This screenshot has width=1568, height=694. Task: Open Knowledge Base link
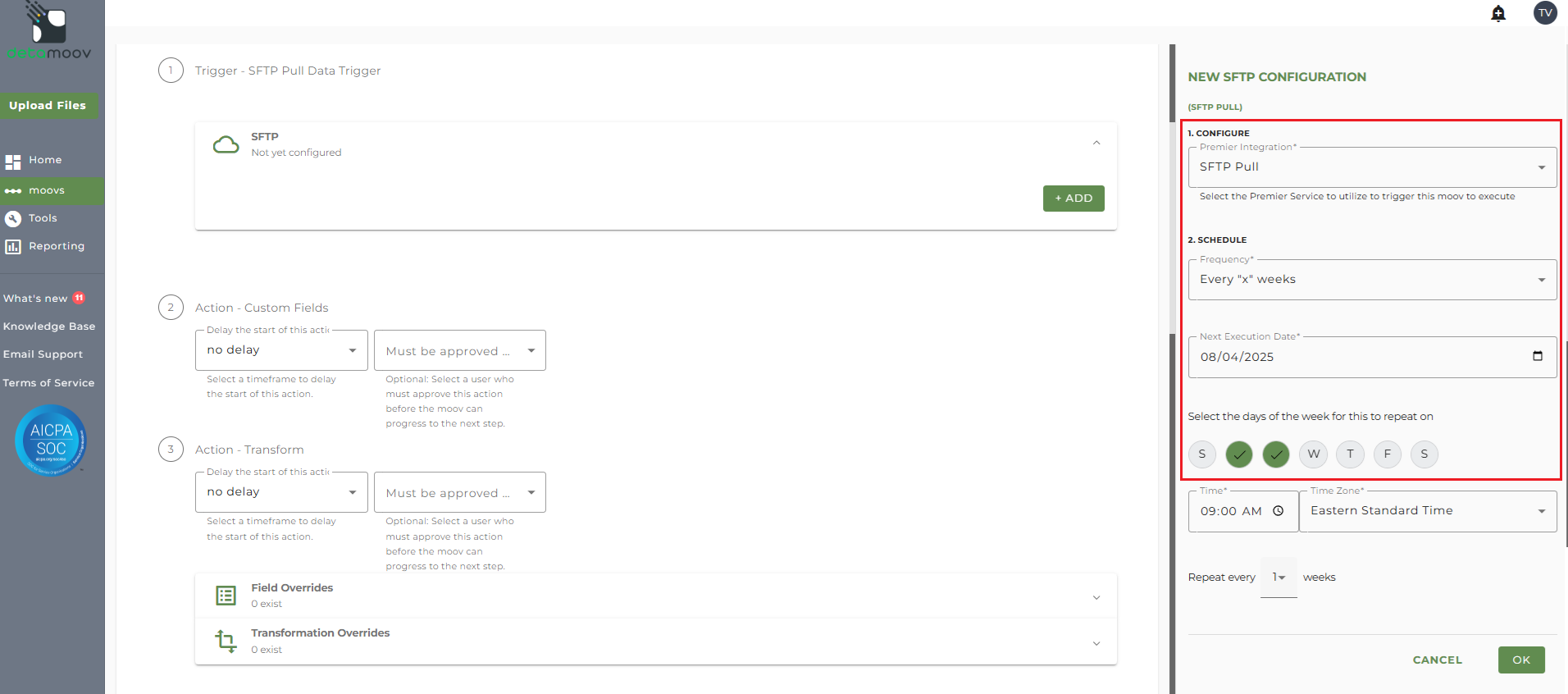click(x=49, y=326)
